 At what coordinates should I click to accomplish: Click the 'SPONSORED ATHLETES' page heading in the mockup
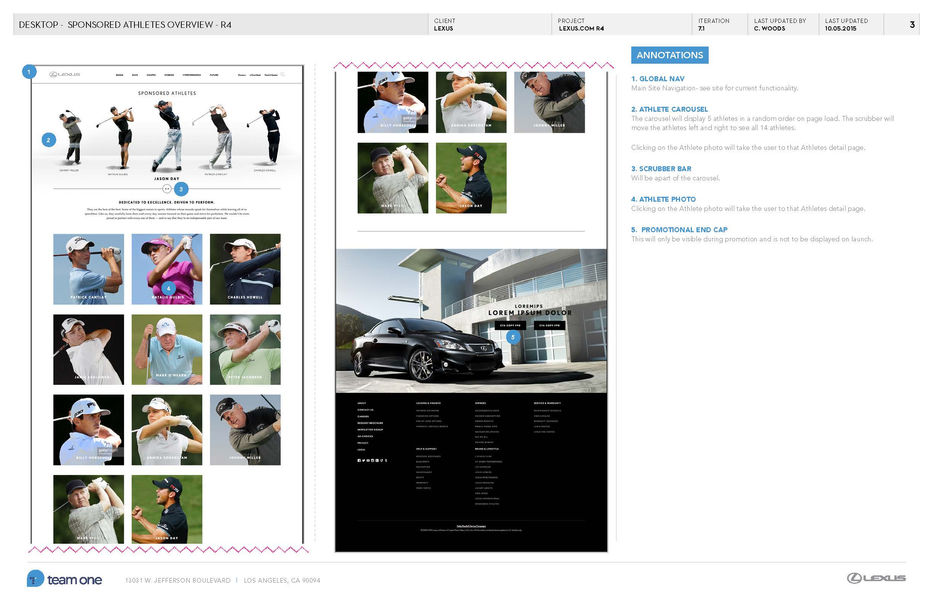point(167,93)
